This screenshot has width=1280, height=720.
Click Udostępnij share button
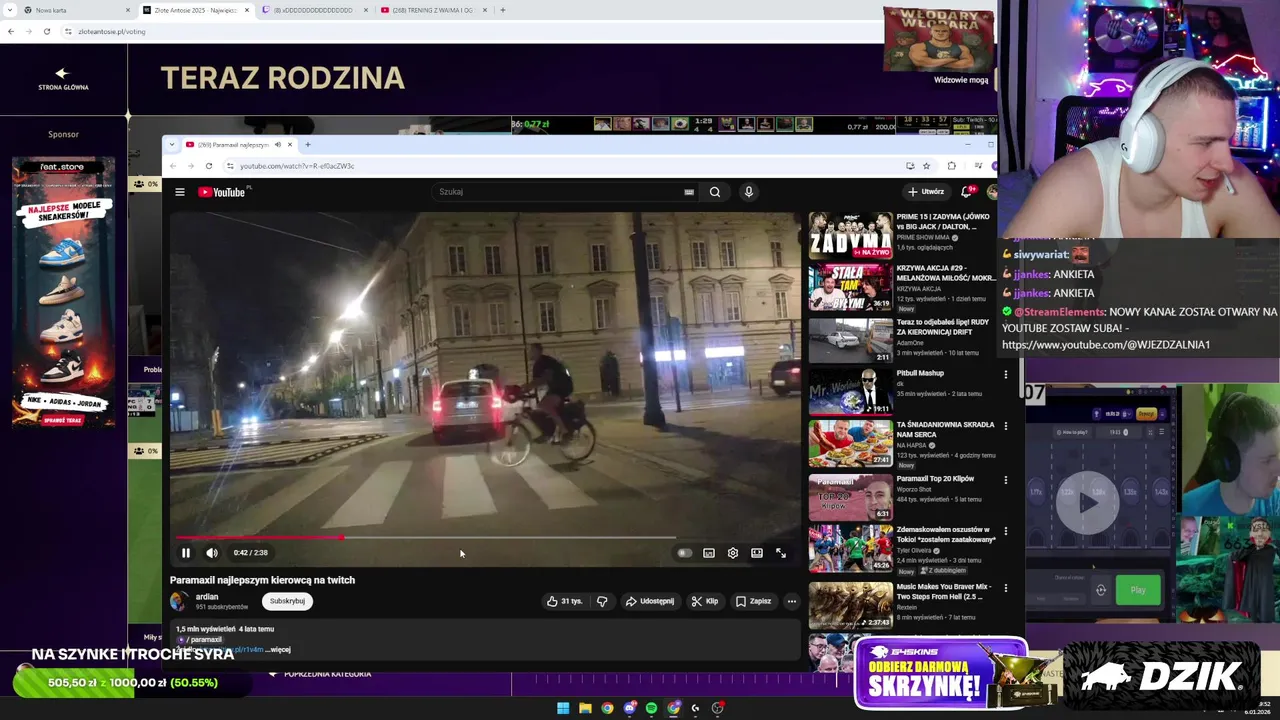tap(650, 601)
